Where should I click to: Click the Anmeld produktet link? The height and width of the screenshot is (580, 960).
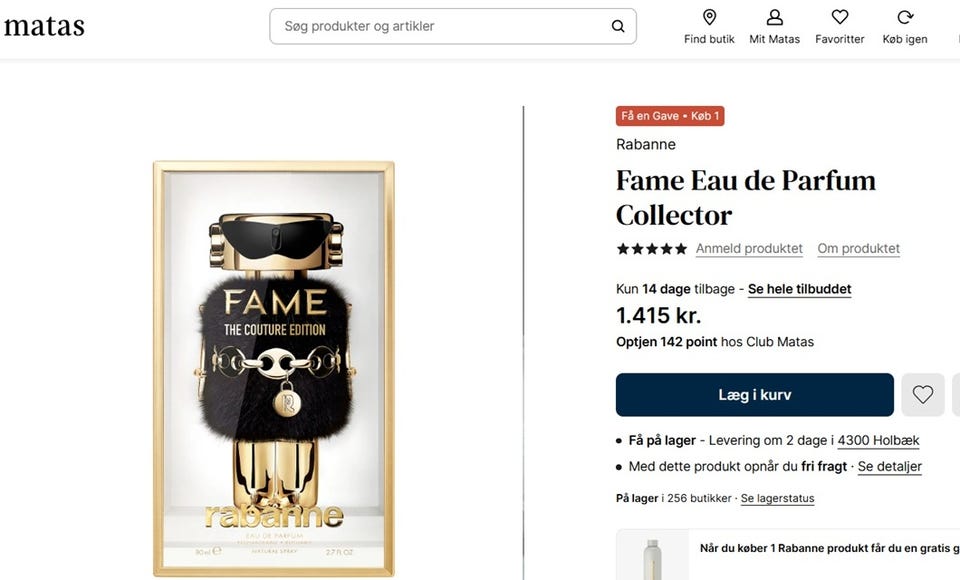(749, 249)
